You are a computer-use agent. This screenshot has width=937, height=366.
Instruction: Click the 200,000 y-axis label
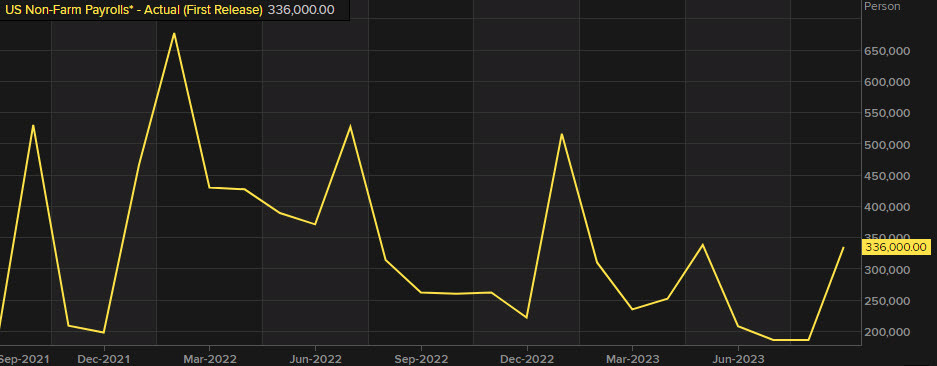click(887, 332)
